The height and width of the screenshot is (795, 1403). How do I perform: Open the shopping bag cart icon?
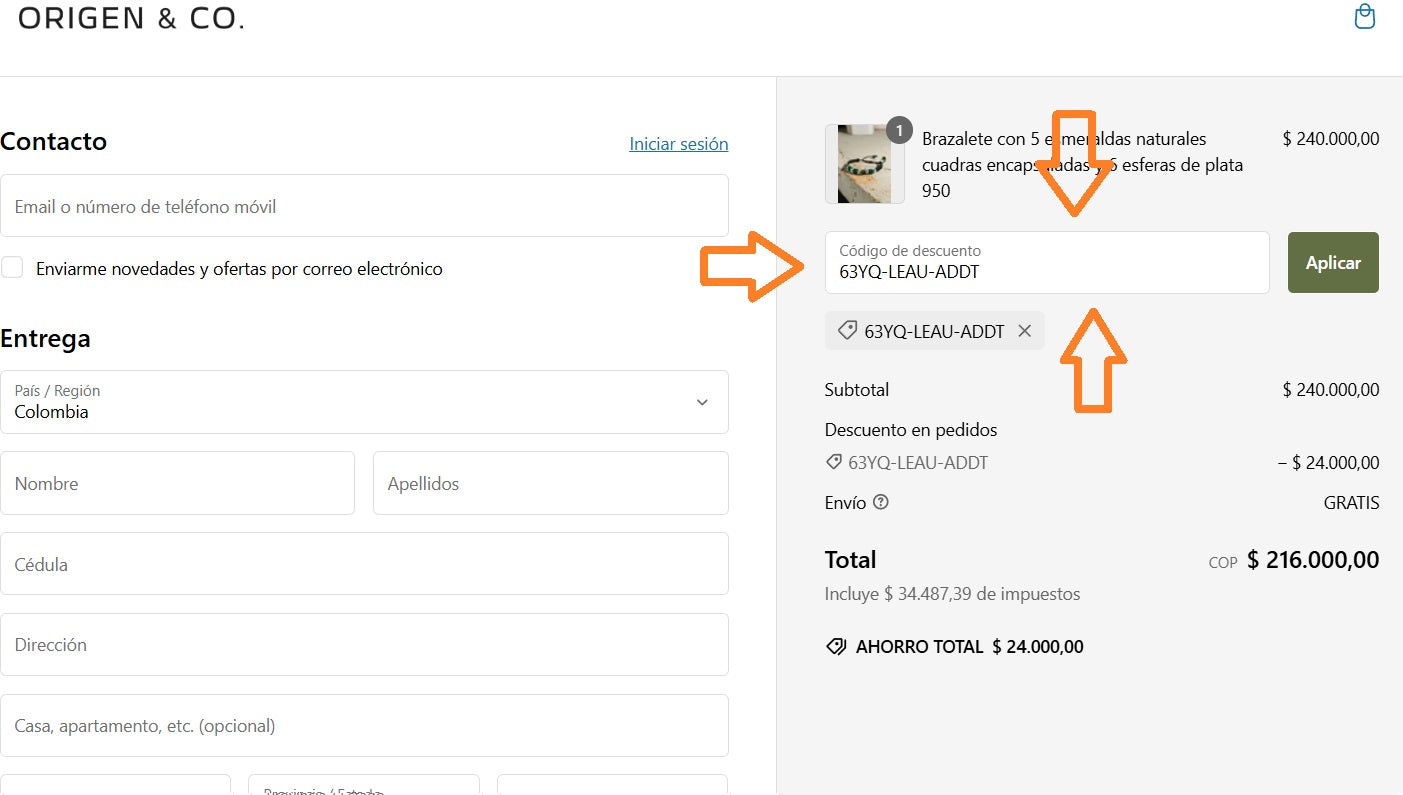pos(1364,17)
